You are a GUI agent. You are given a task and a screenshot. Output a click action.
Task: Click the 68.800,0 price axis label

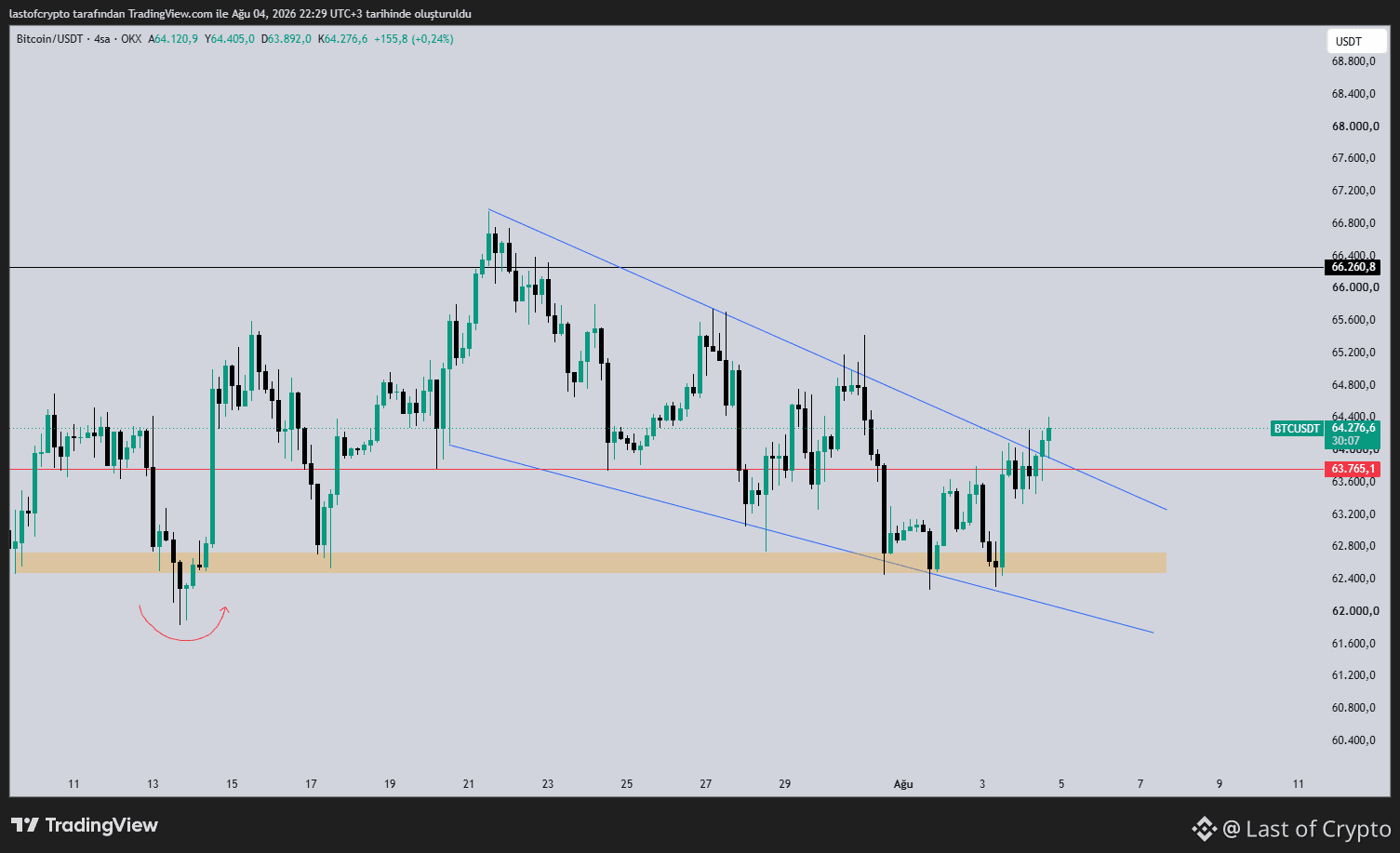coord(1353,61)
